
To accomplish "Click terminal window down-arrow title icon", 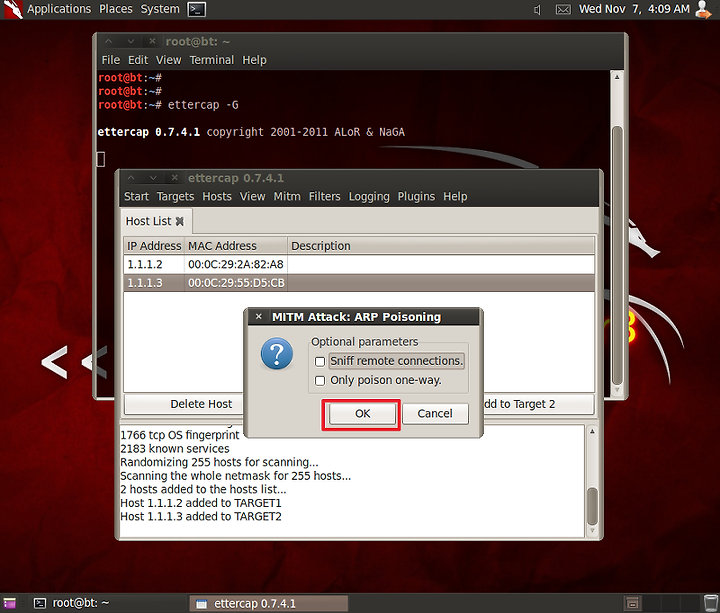I will click(x=131, y=41).
